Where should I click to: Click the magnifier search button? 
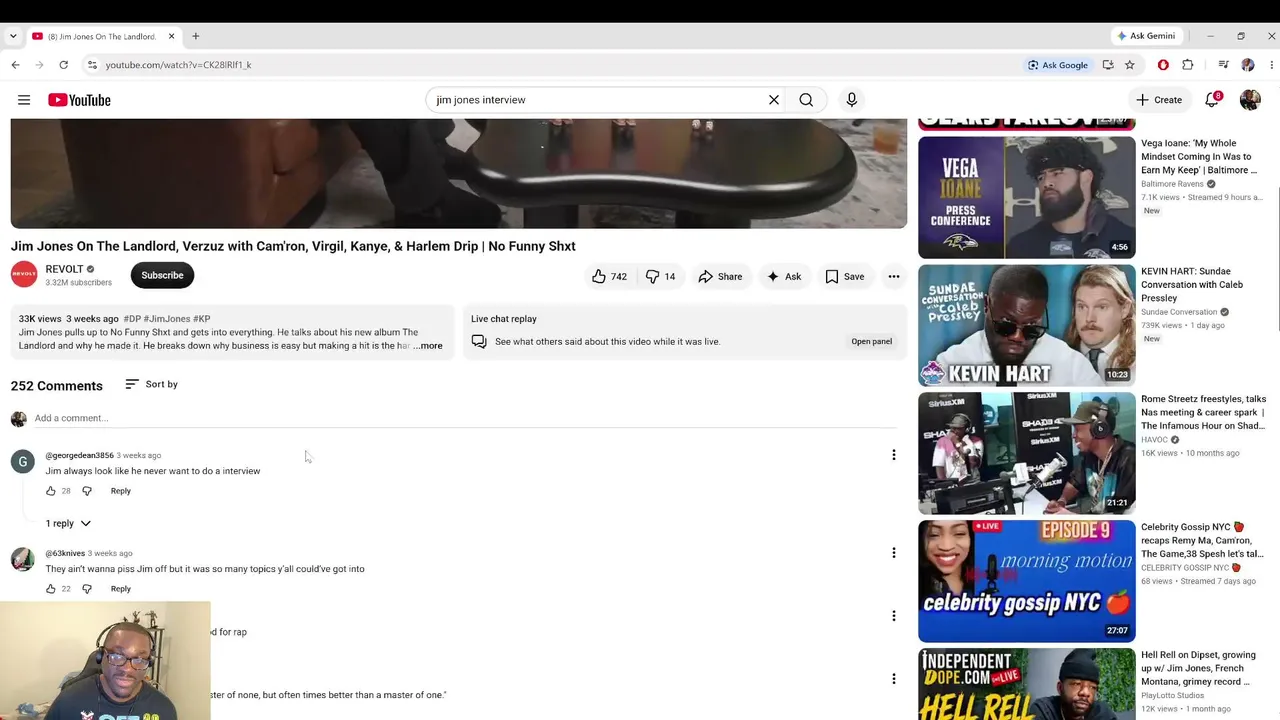(806, 100)
